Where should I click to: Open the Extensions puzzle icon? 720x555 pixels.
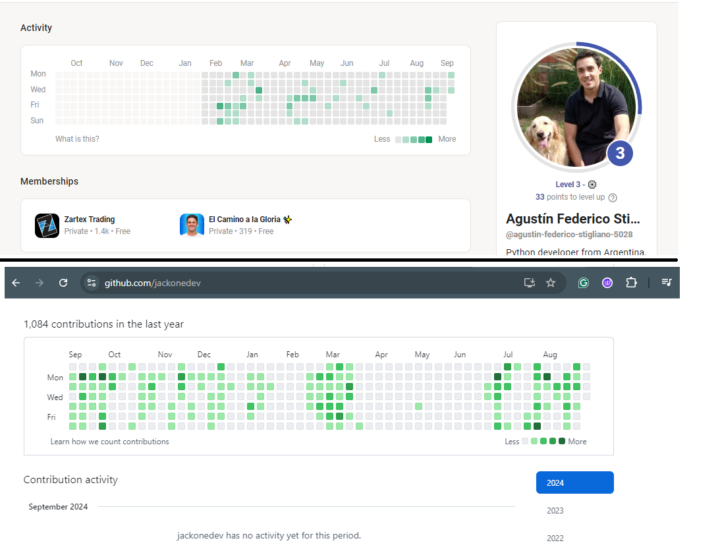(x=631, y=283)
